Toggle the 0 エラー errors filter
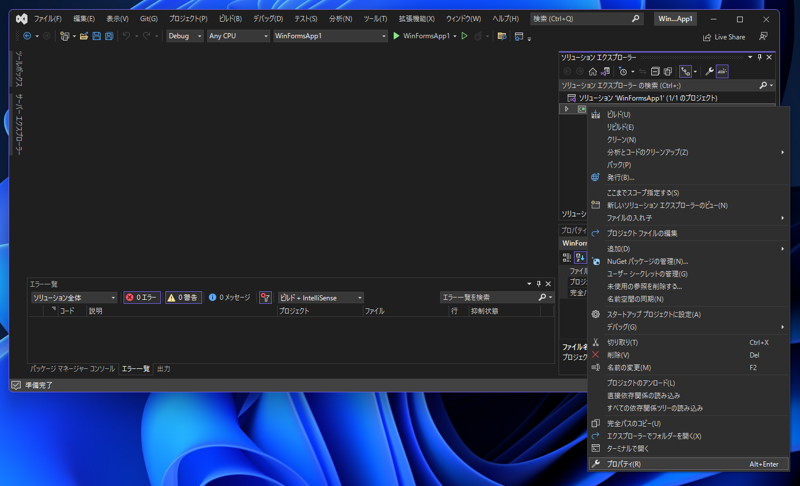 (x=142, y=297)
